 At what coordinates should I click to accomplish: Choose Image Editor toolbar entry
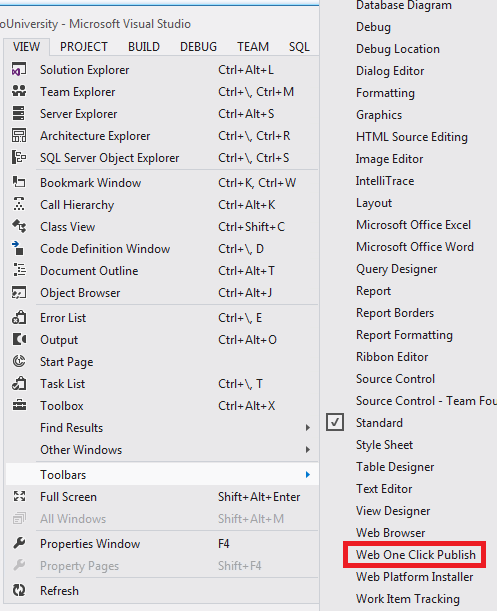(x=389, y=159)
